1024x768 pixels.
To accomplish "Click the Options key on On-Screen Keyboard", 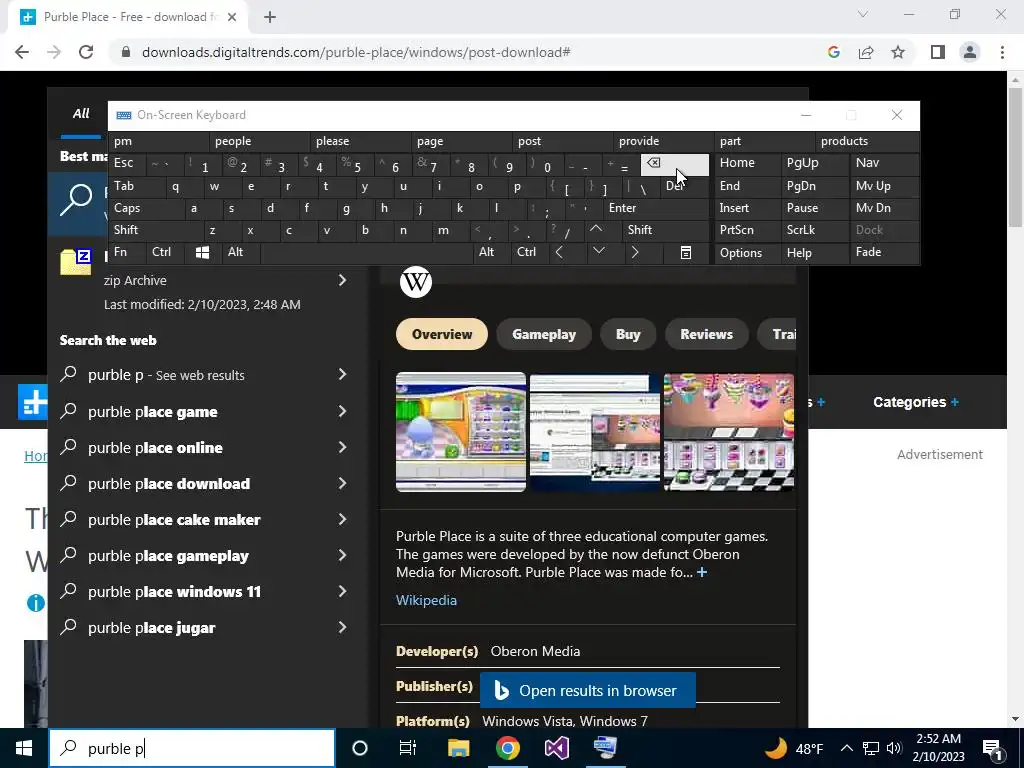I will (748, 253).
